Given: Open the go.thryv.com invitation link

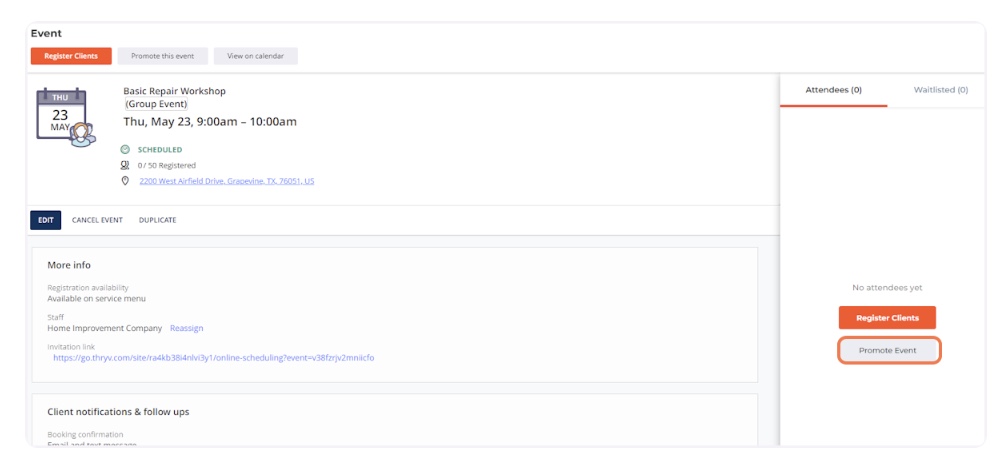Looking at the screenshot, I should tap(213, 357).
